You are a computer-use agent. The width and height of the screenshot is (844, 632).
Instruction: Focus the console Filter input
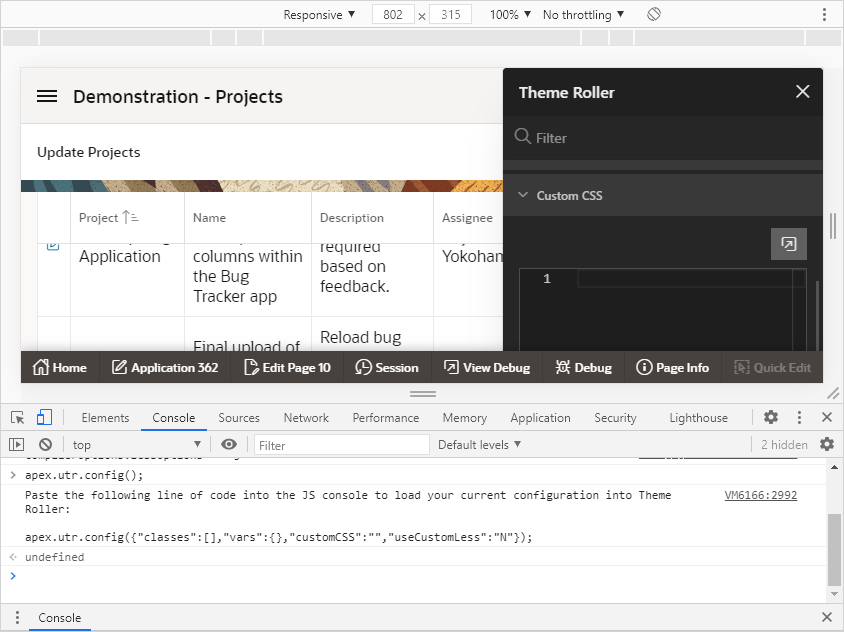342,445
